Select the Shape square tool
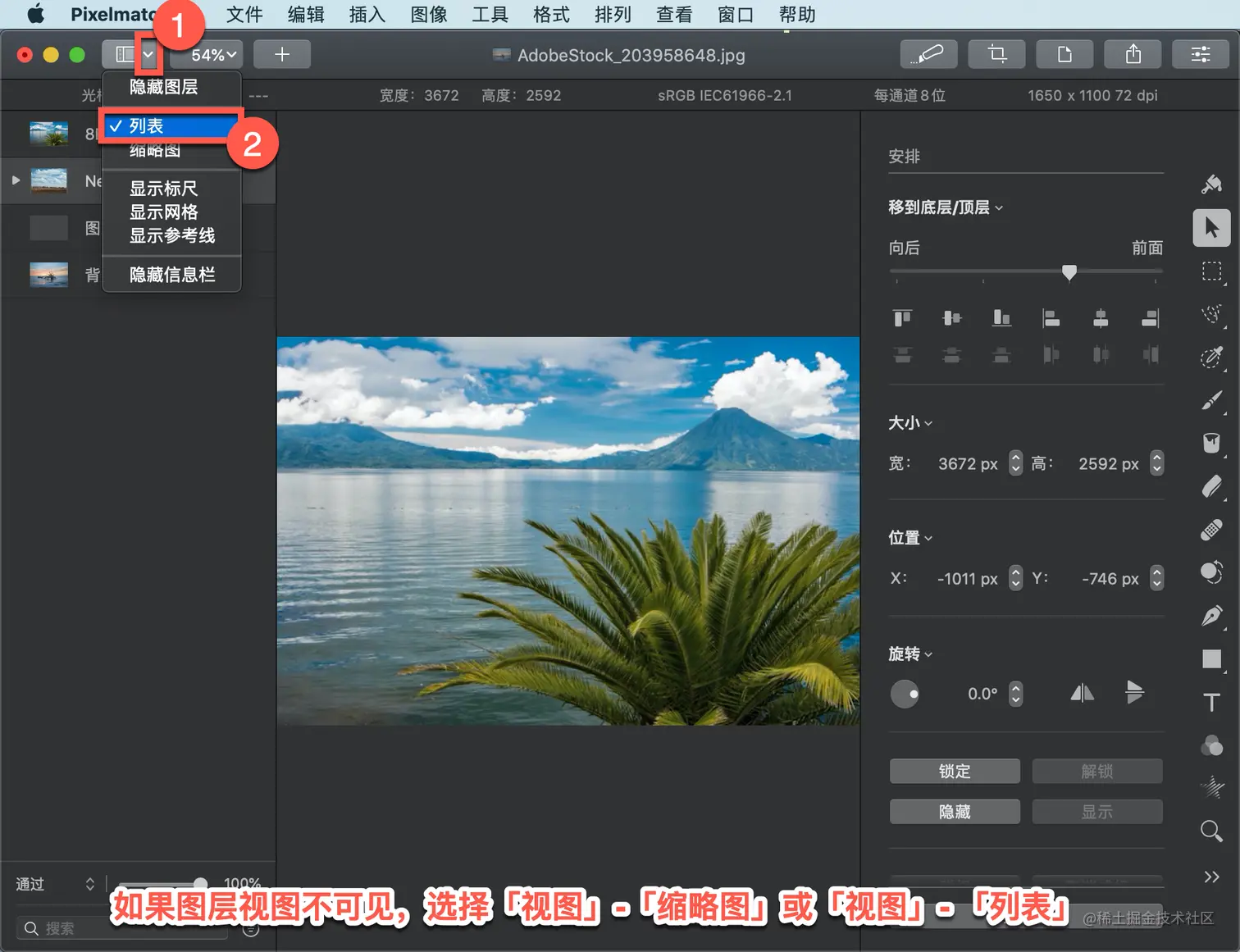This screenshot has width=1240, height=952. pyautogui.click(x=1211, y=659)
